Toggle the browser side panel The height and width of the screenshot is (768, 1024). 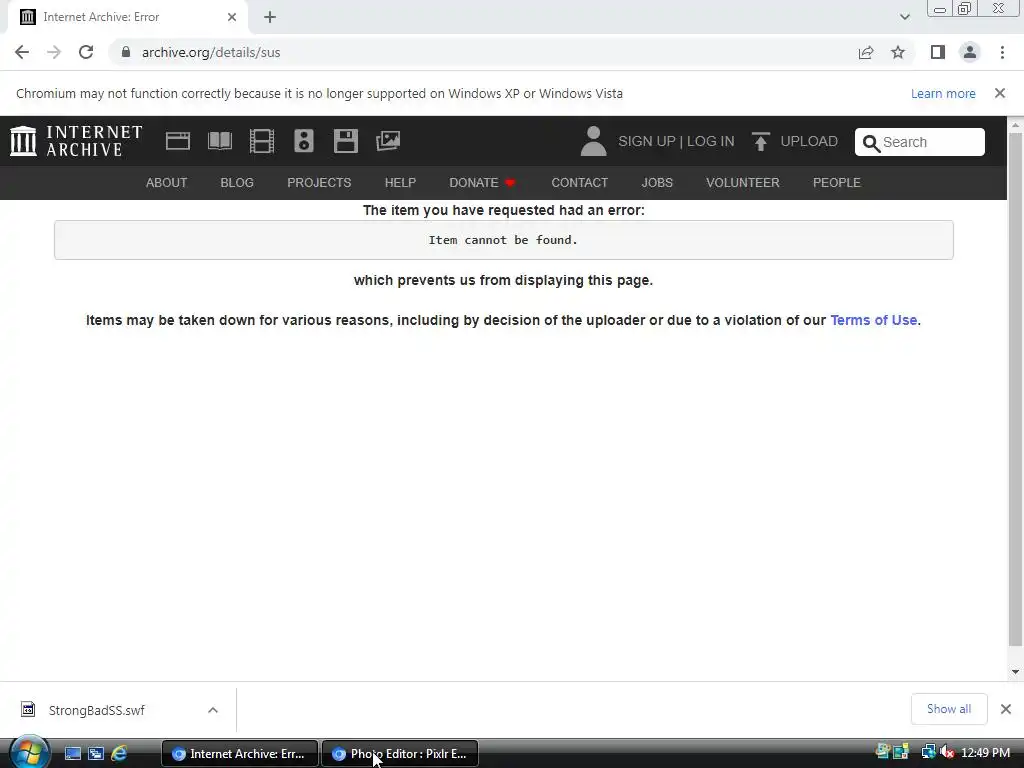(938, 52)
